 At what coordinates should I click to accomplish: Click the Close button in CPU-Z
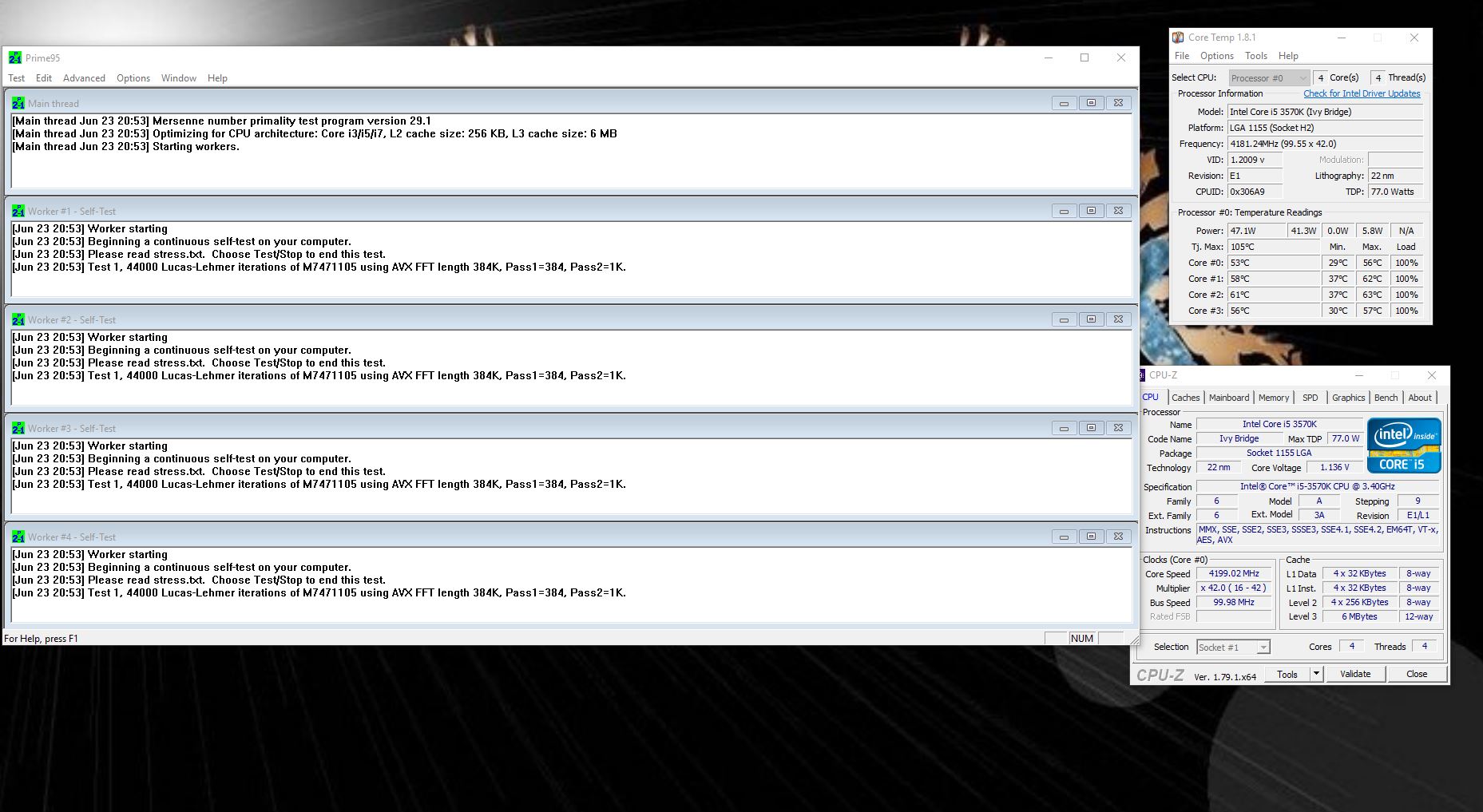(1417, 674)
